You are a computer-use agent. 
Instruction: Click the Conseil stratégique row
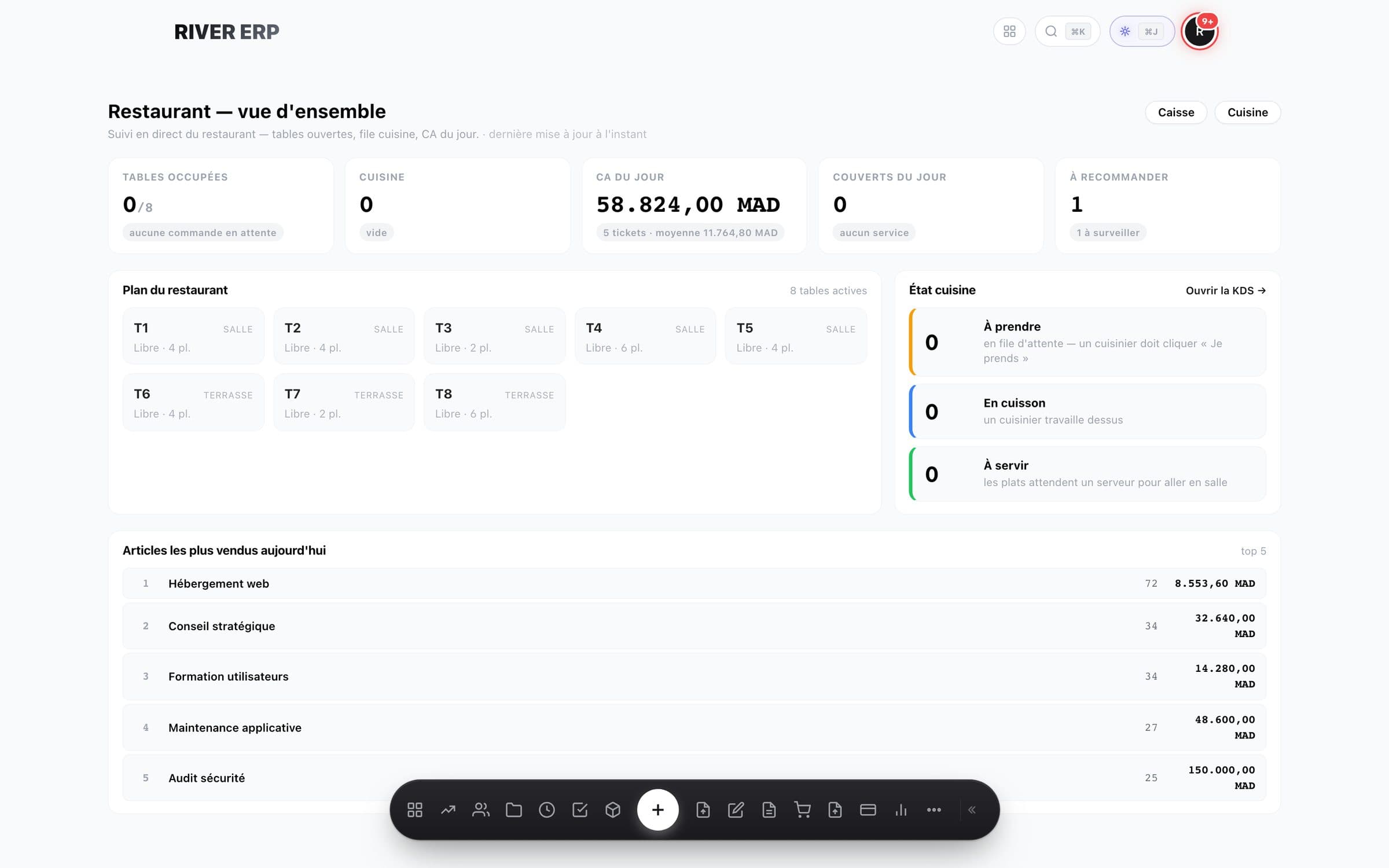(694, 626)
